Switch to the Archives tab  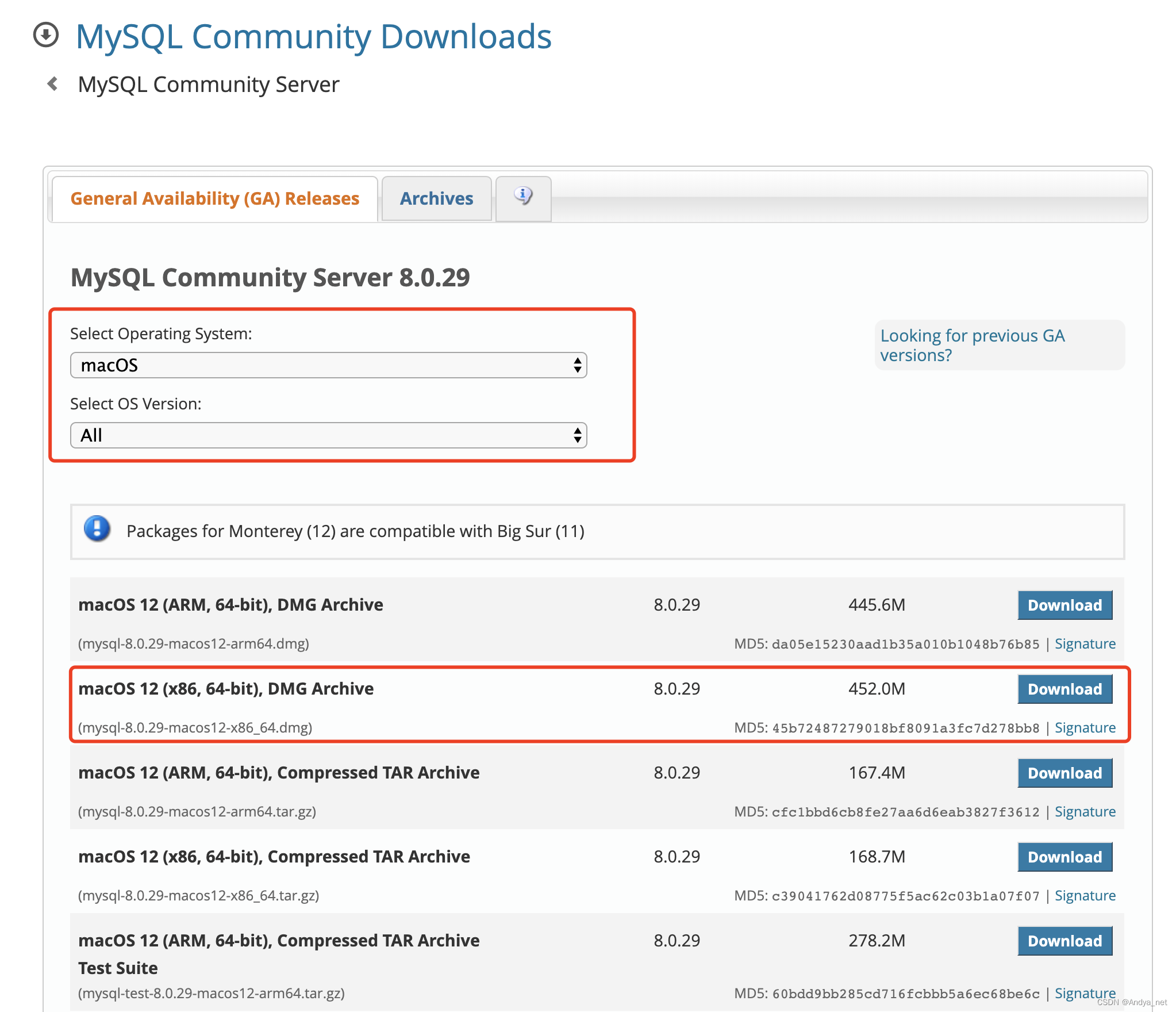pyautogui.click(x=436, y=198)
